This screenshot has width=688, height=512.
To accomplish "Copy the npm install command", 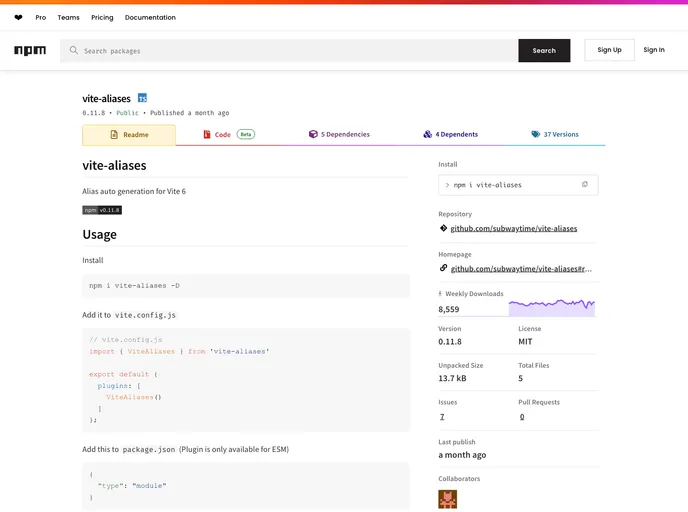I will [584, 184].
